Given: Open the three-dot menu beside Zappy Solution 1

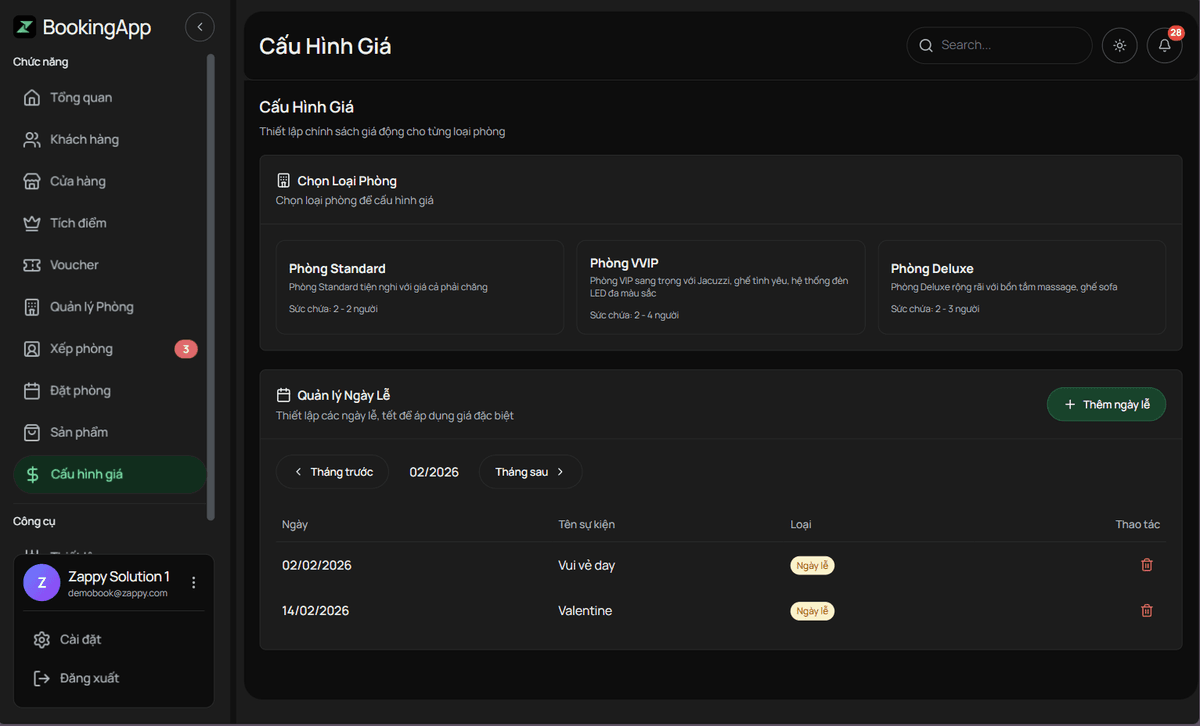Looking at the screenshot, I should (x=194, y=583).
